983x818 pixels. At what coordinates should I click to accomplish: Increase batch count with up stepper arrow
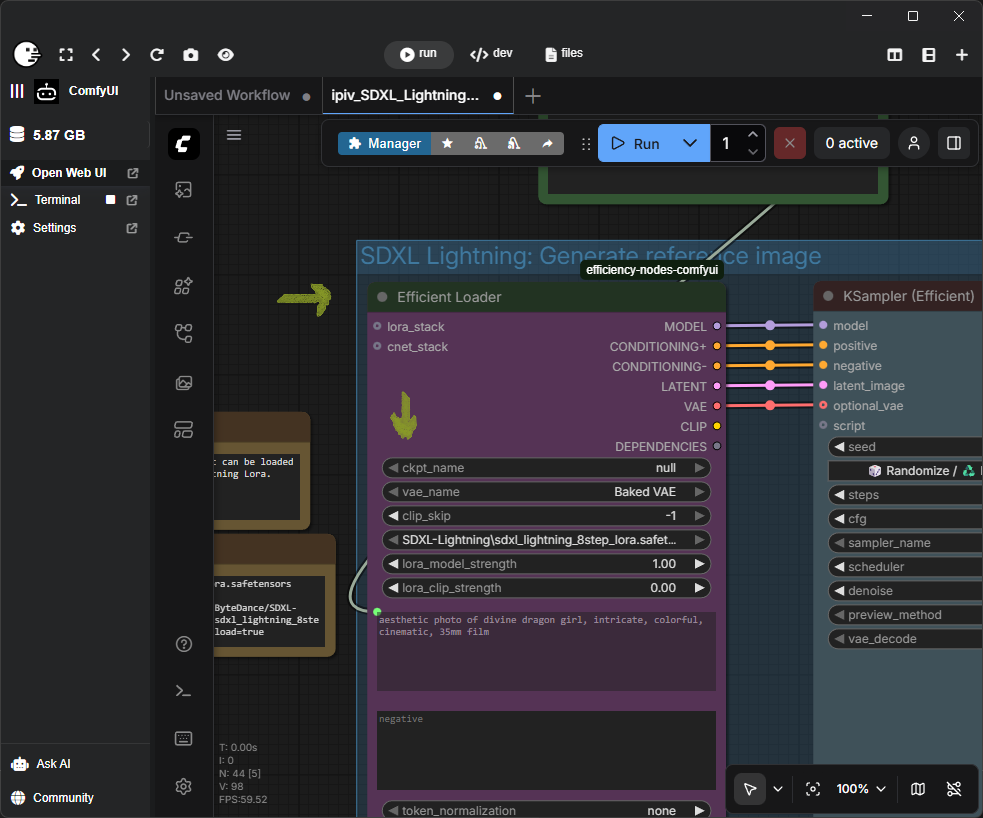coord(755,132)
